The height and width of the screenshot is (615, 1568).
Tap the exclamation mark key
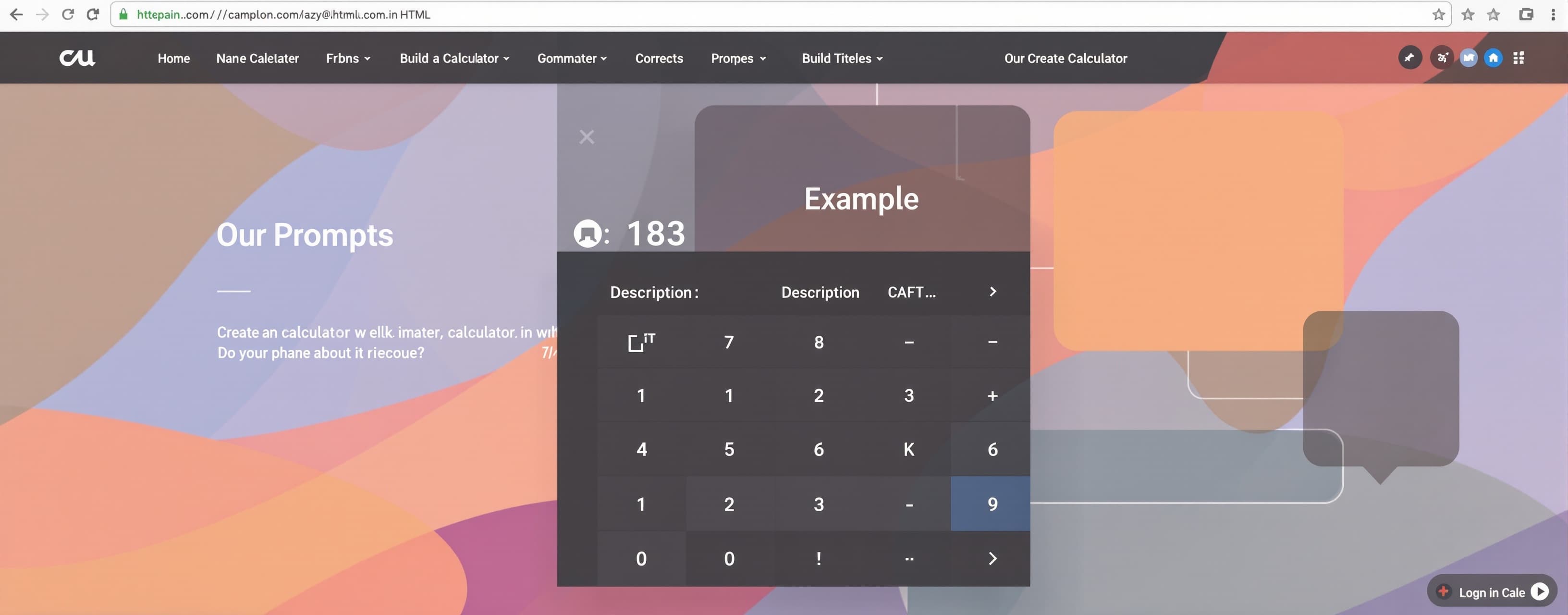819,558
